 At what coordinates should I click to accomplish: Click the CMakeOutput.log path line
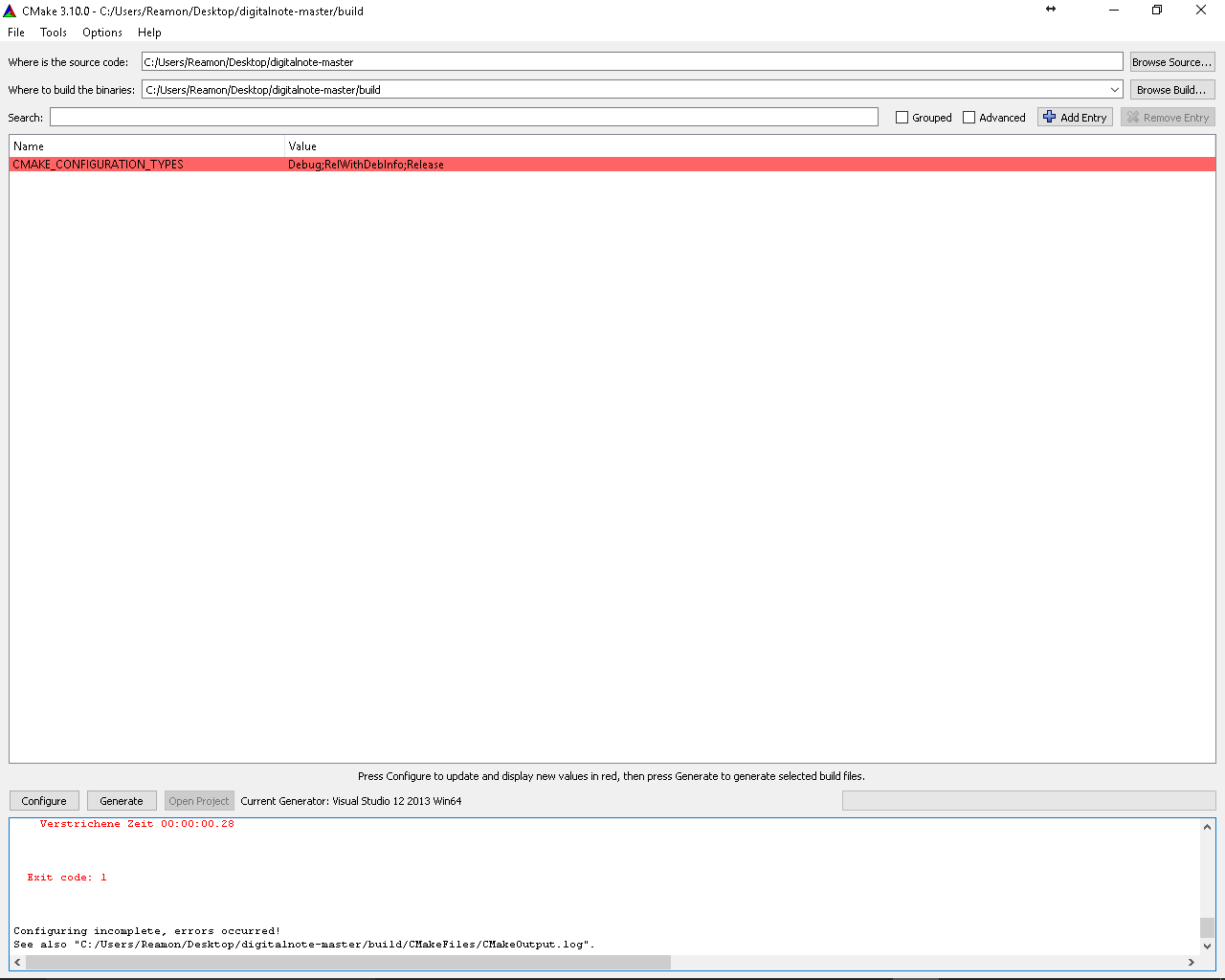click(x=304, y=945)
